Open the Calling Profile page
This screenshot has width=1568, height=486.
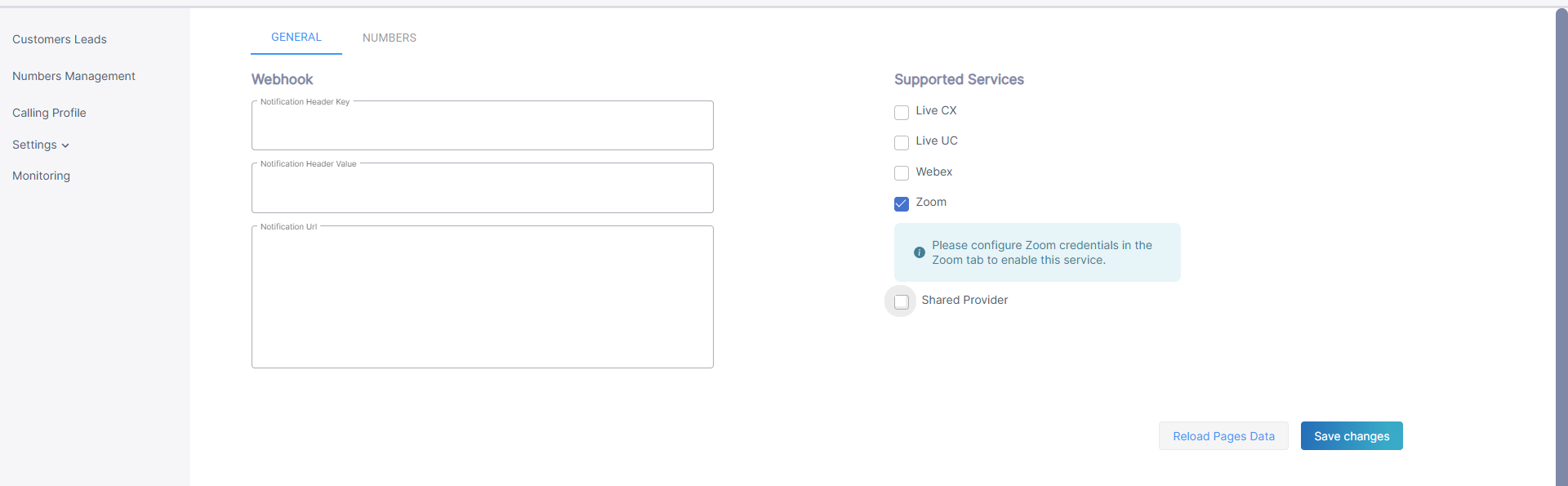click(49, 113)
